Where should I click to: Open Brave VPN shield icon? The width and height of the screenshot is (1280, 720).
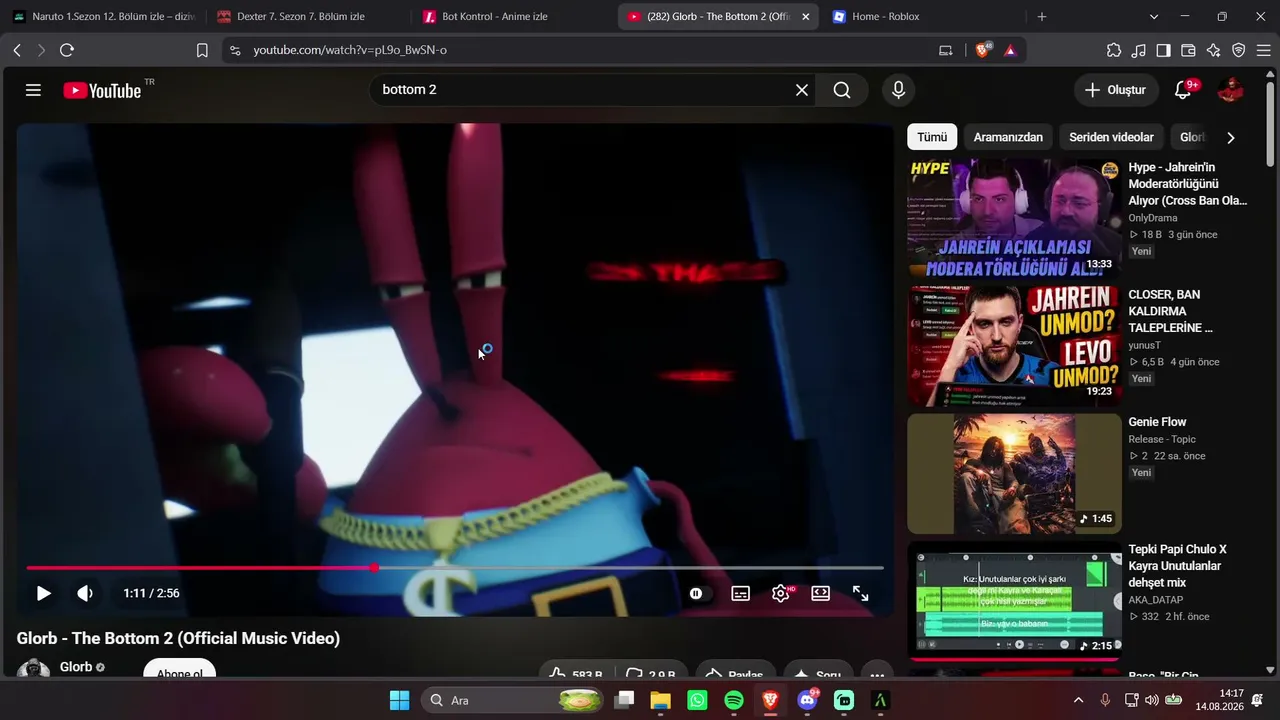click(1239, 50)
